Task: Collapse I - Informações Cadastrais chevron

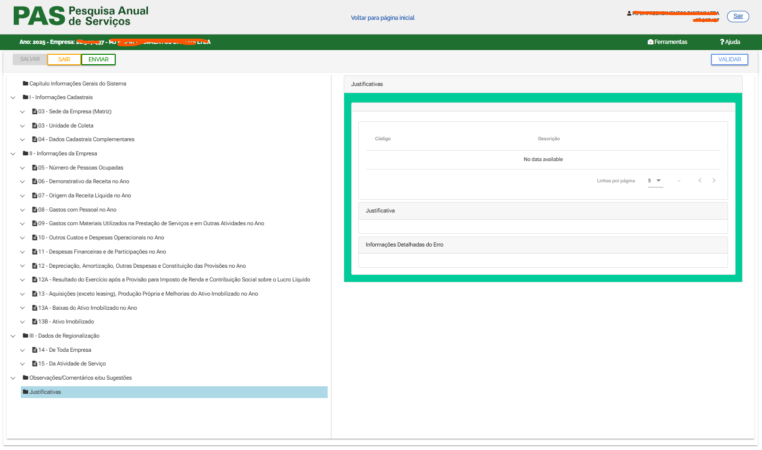Action: coord(13,98)
